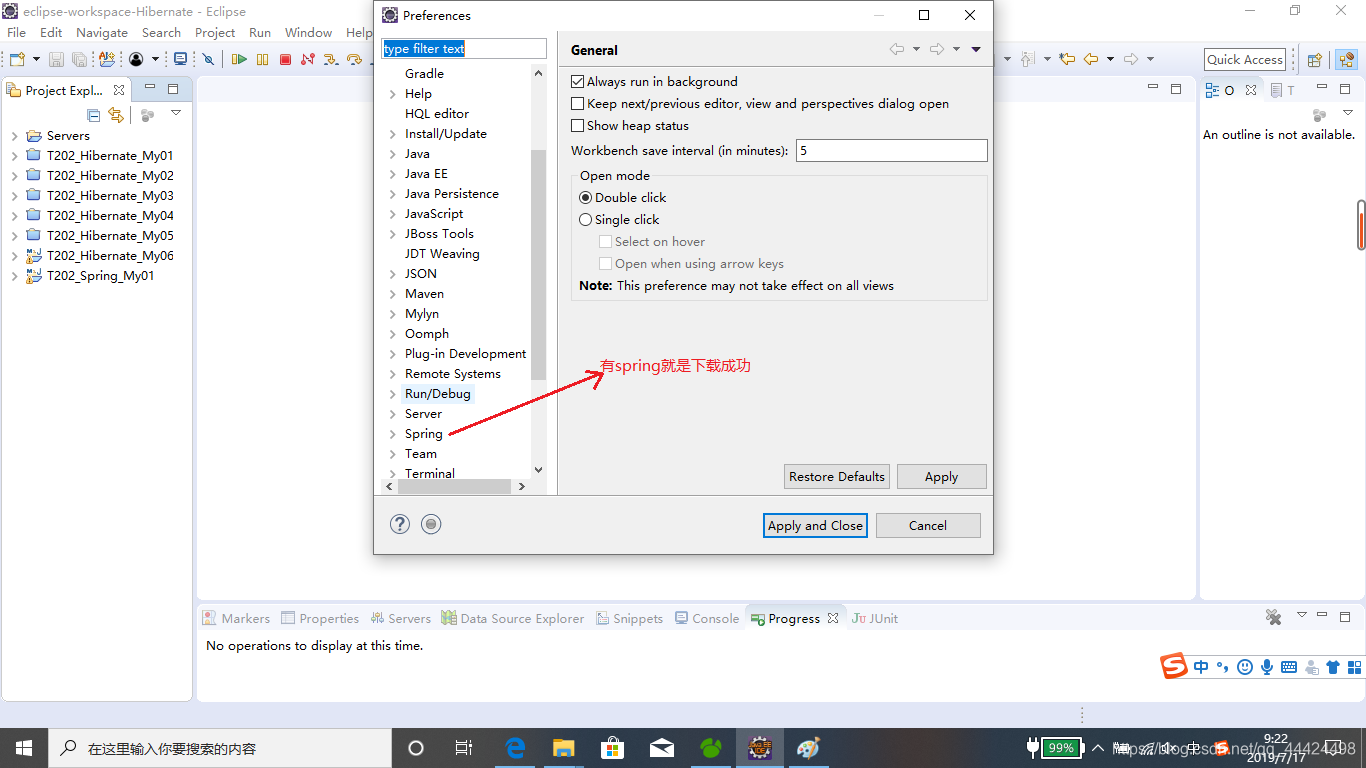Open the Window menu
The height and width of the screenshot is (768, 1366).
tap(308, 32)
